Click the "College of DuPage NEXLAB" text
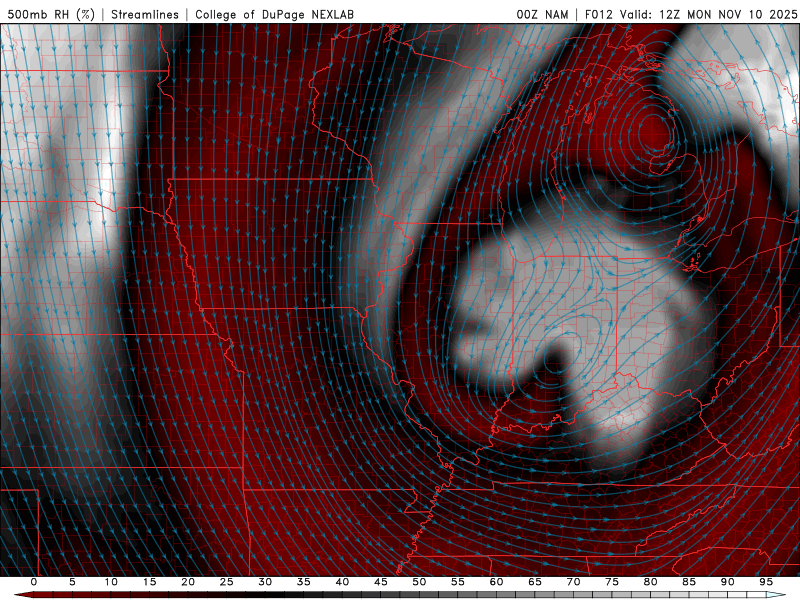The image size is (800, 600). pyautogui.click(x=274, y=14)
